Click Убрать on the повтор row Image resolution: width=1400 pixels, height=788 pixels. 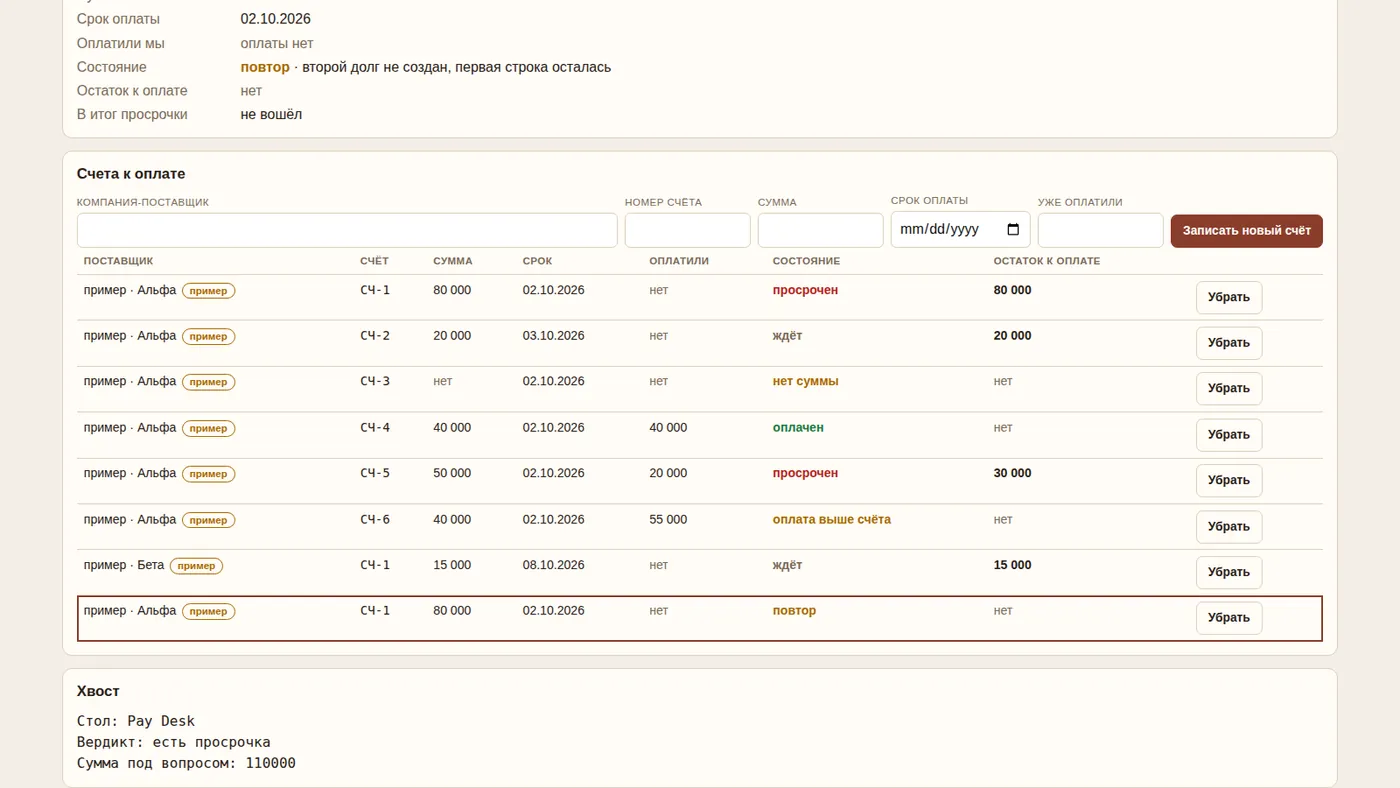click(x=1229, y=618)
